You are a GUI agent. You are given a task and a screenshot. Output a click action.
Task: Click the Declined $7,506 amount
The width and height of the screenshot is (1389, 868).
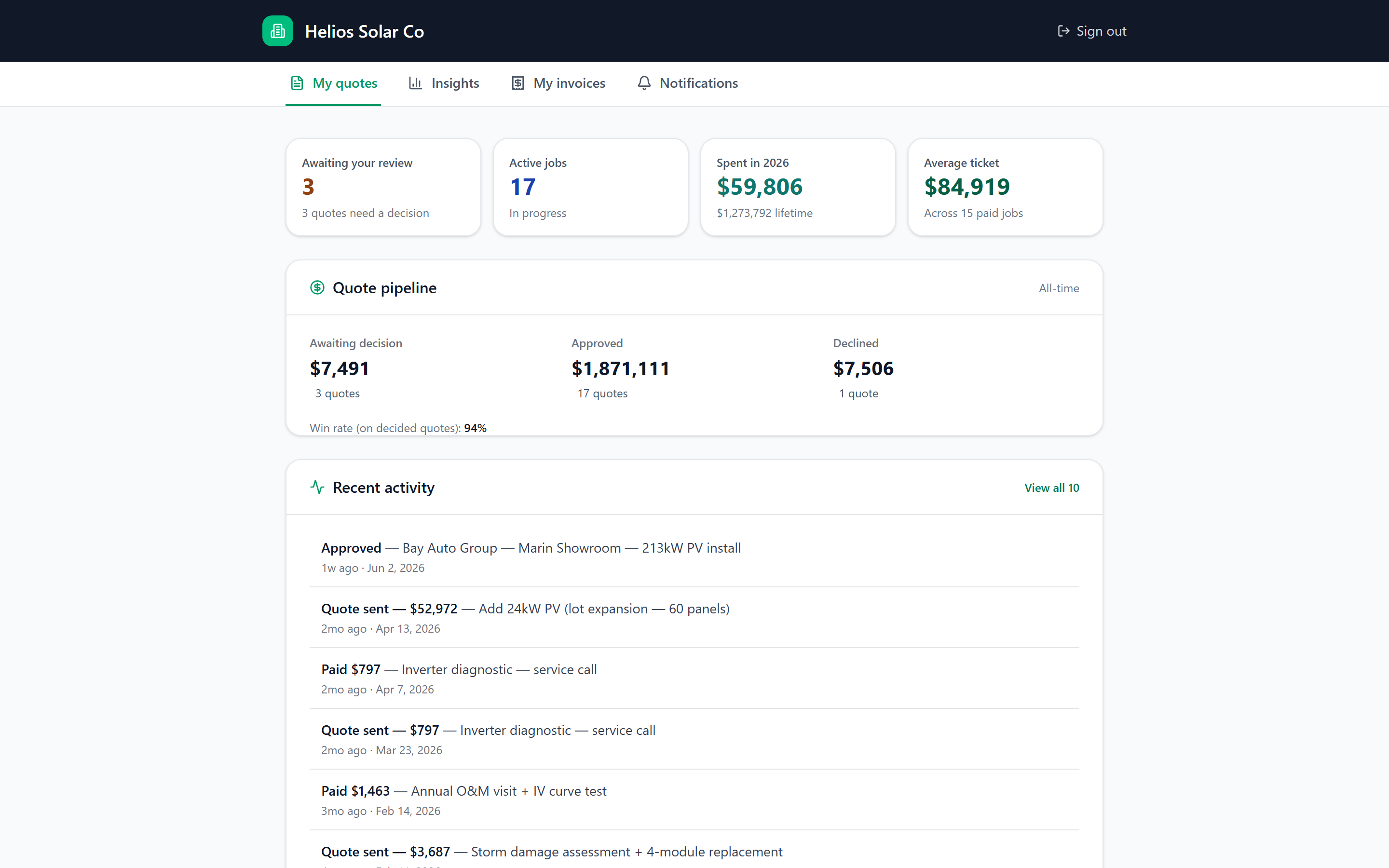(x=863, y=368)
